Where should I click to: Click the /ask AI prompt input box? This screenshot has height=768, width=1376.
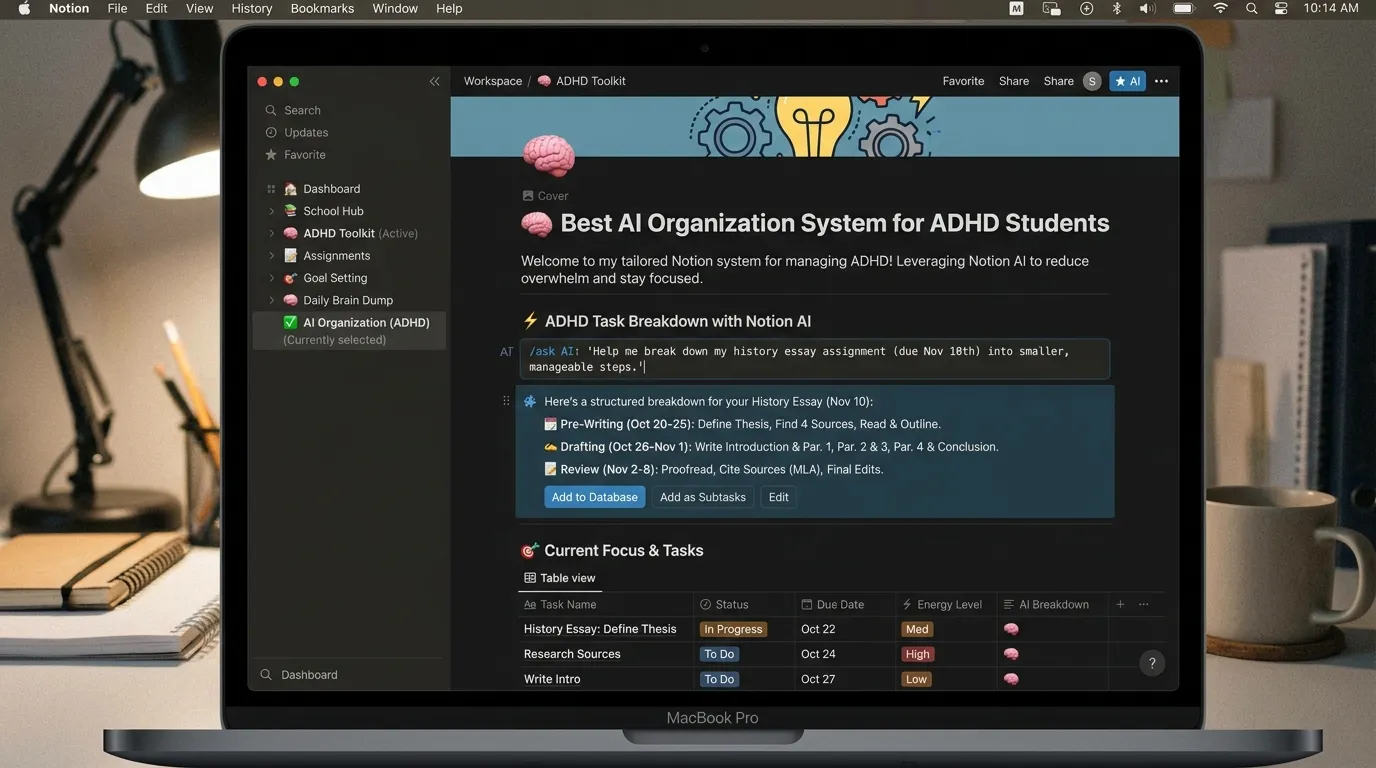815,359
